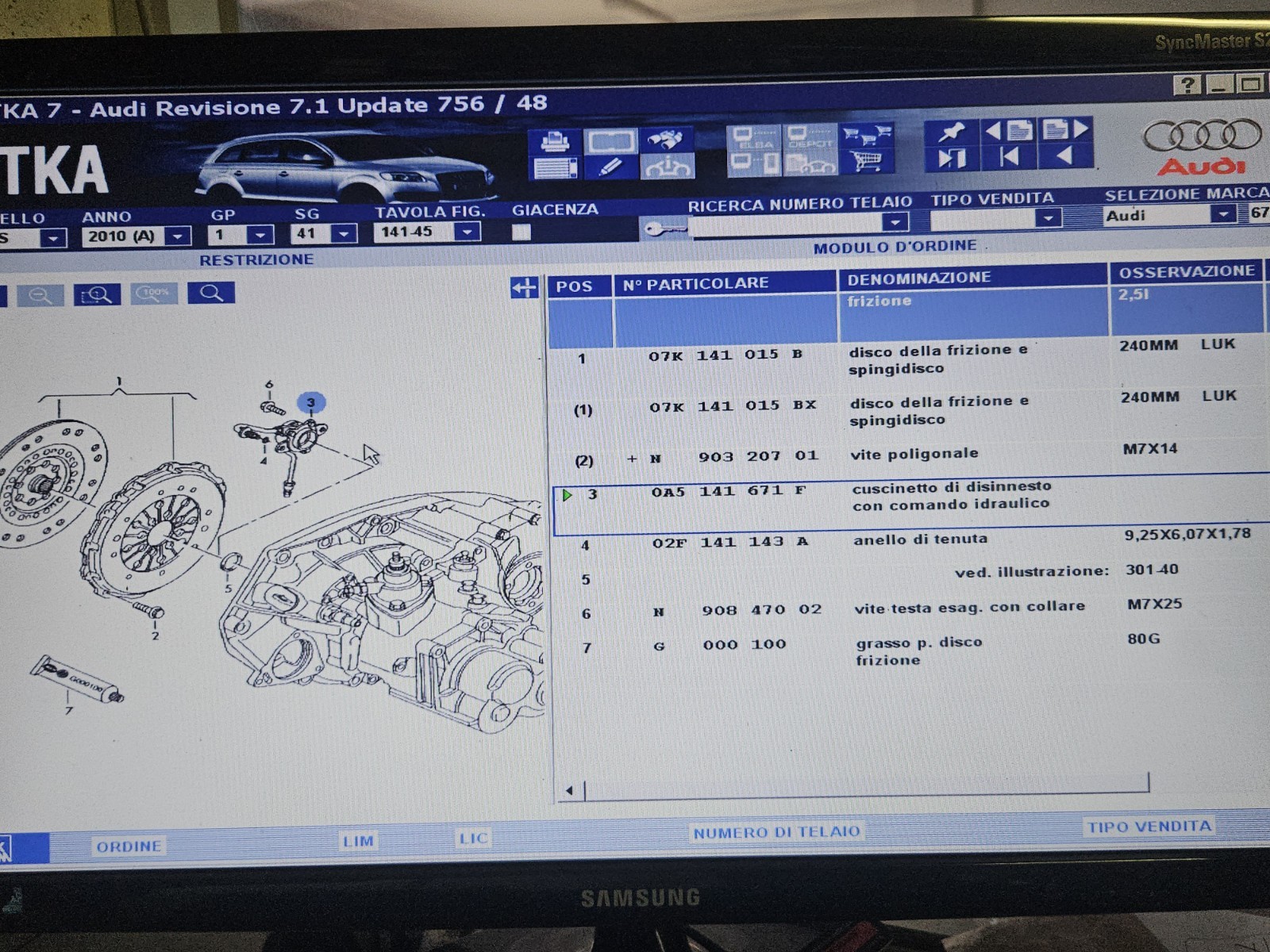The image size is (1270, 952).
Task: Open the SELEZIONE MARCA Audi dropdown
Action: point(1223,213)
